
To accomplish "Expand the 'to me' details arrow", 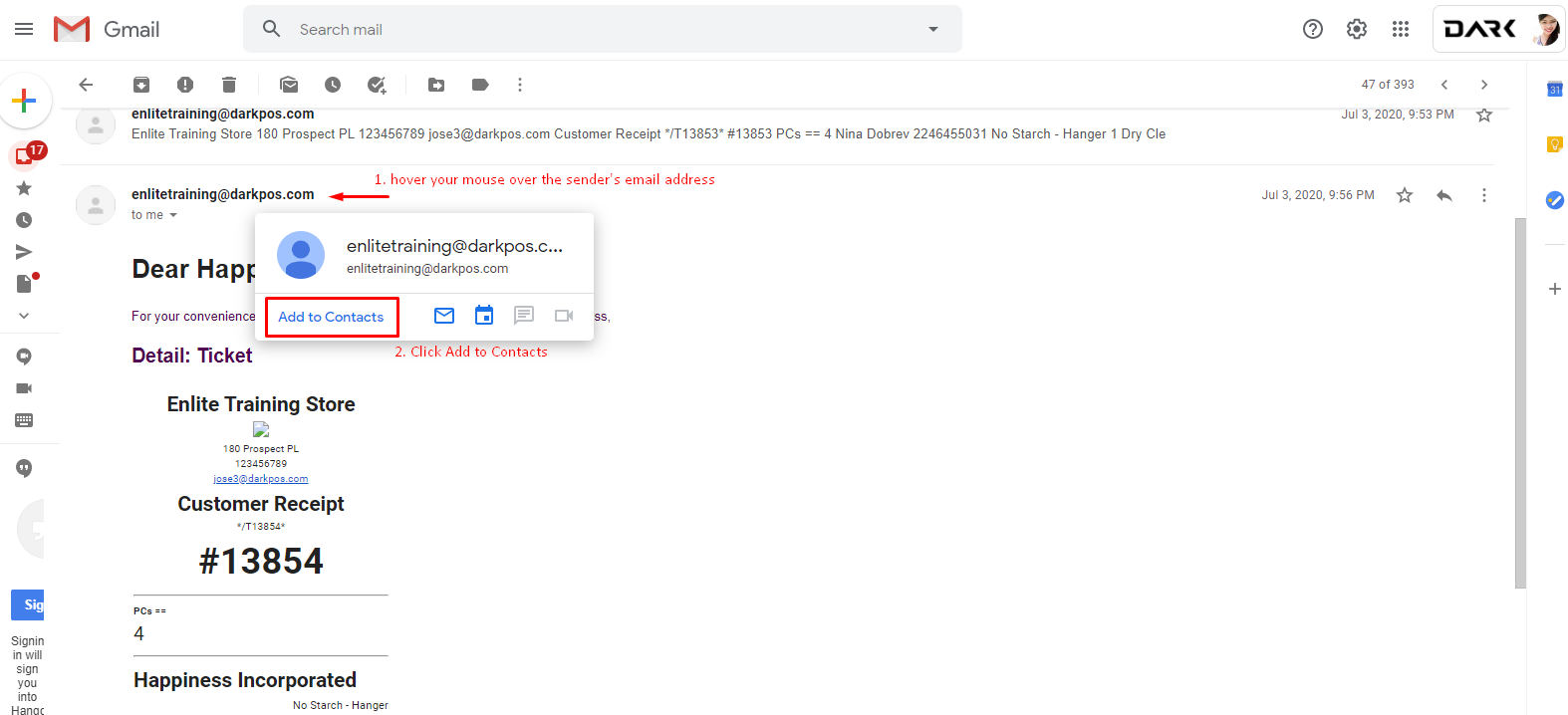I will [173, 215].
